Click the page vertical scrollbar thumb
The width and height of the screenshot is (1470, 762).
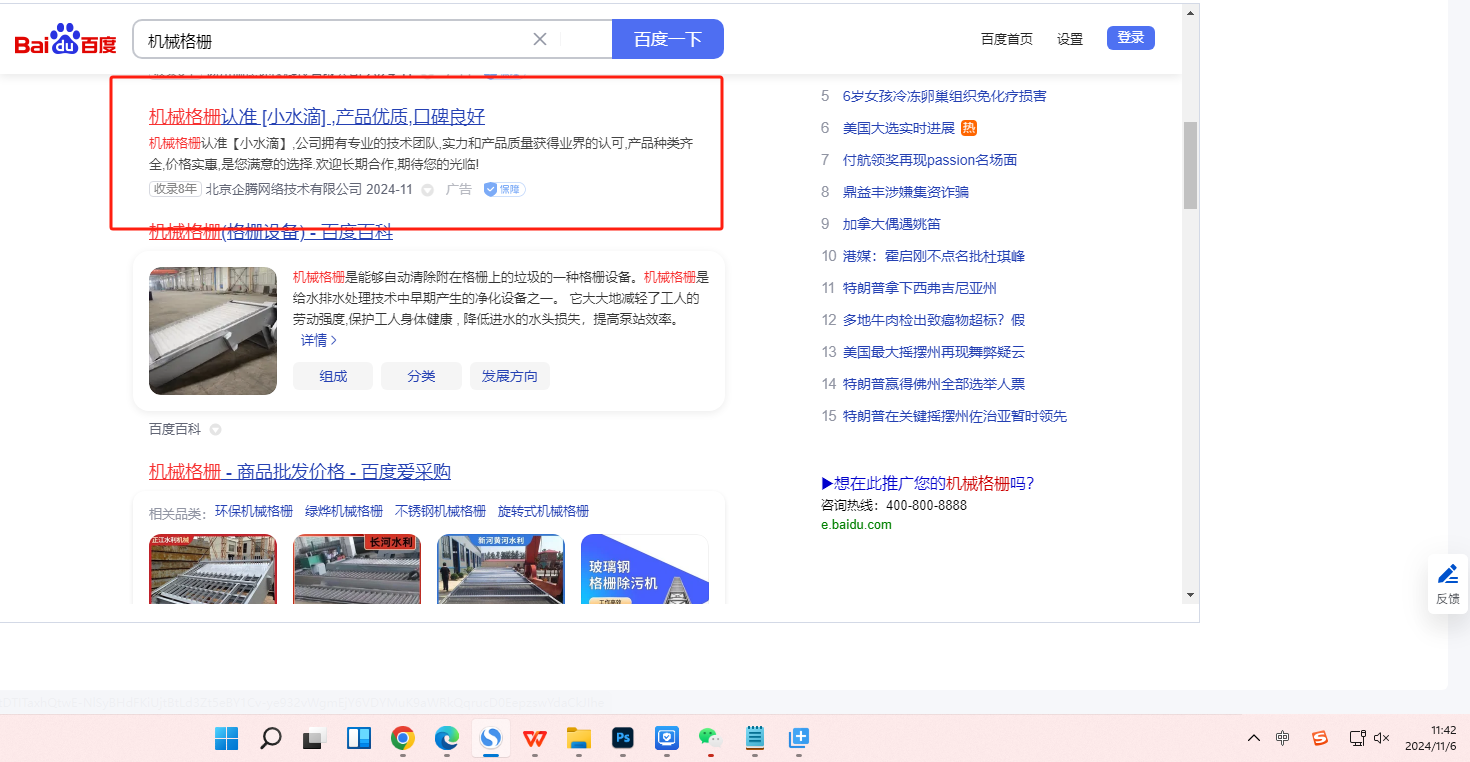[x=1189, y=165]
